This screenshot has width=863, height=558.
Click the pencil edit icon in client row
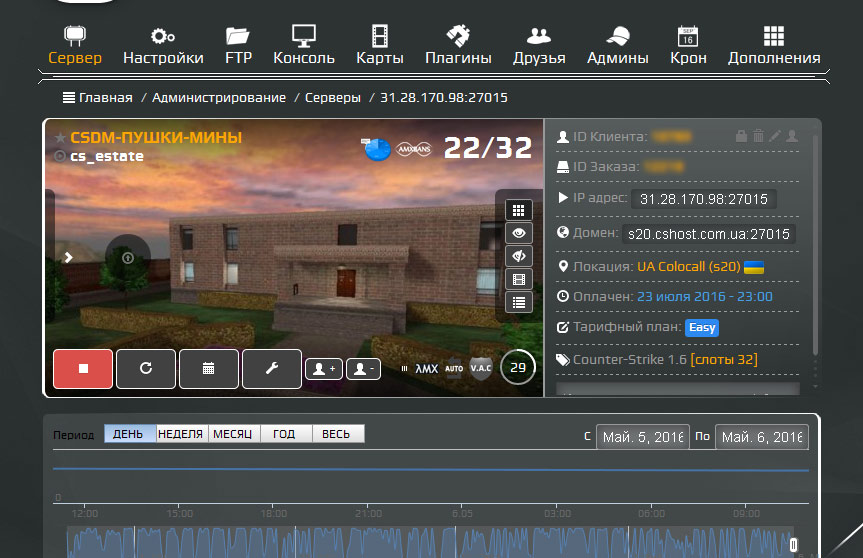click(x=775, y=135)
